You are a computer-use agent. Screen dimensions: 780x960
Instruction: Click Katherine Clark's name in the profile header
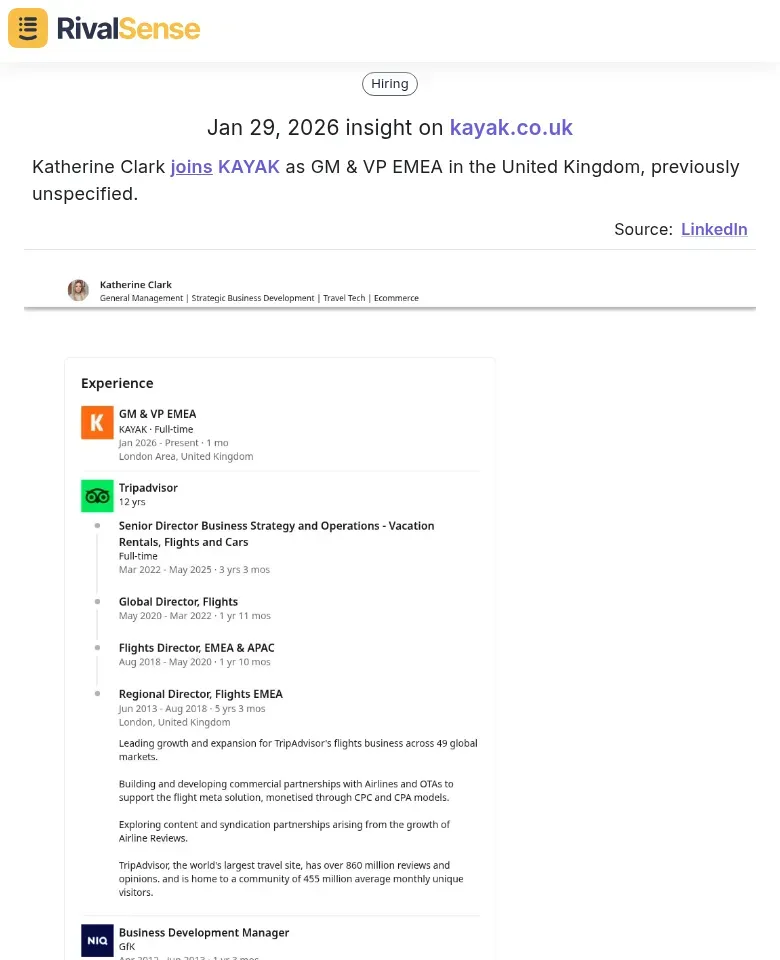[x=135, y=284]
